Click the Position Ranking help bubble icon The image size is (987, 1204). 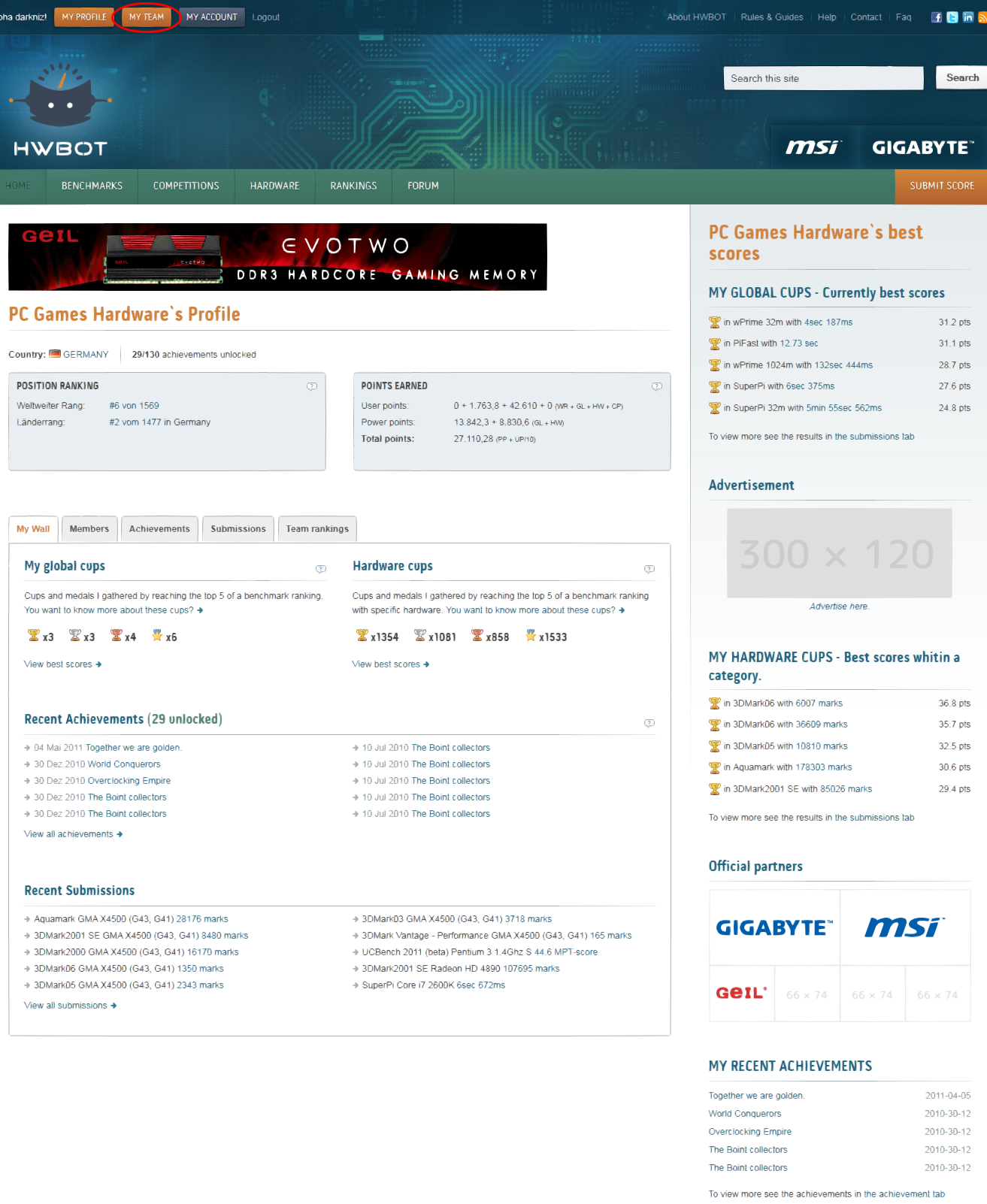(312, 386)
